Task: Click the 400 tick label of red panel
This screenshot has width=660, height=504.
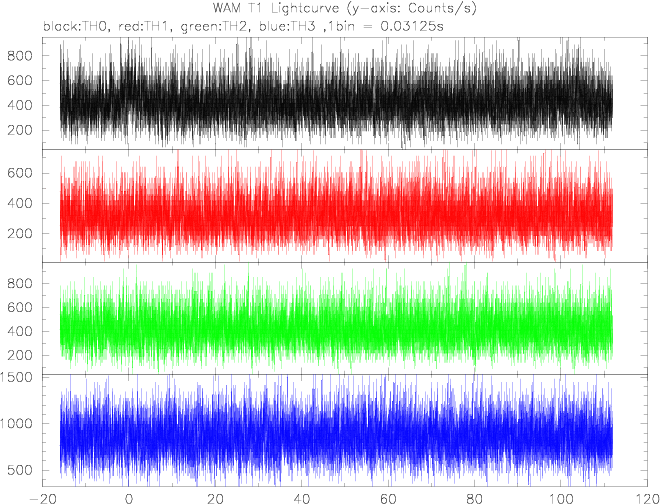Action: click(x=20, y=203)
